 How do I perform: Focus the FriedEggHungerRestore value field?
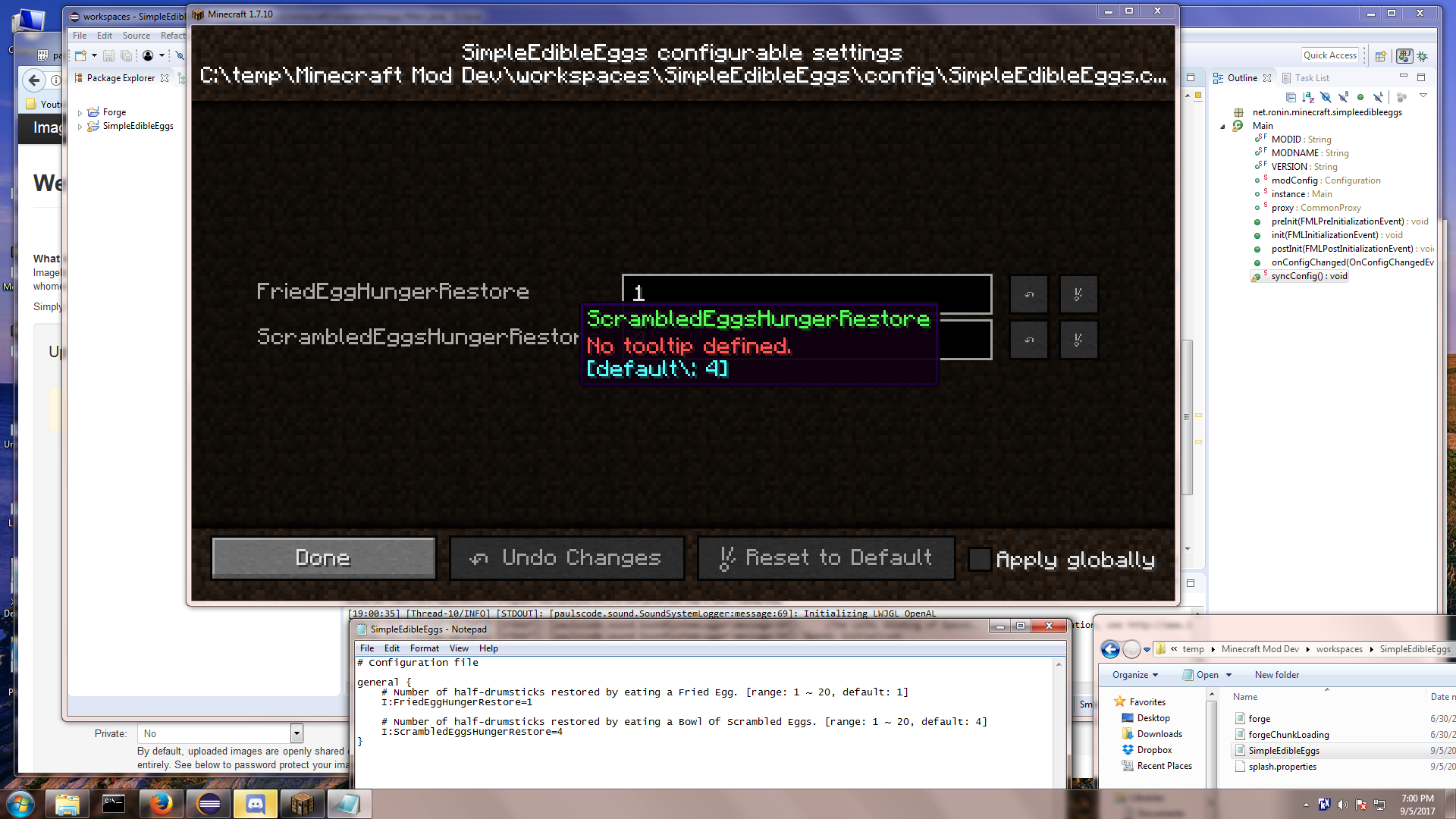(807, 294)
